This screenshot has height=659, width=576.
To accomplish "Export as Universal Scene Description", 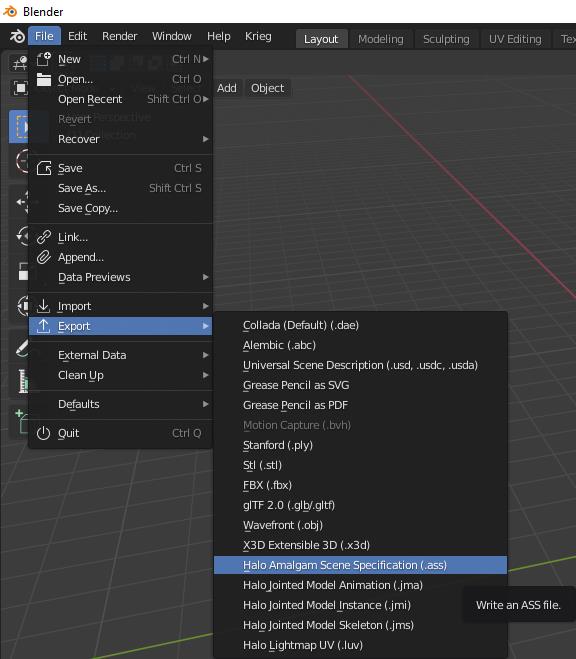I will click(x=360, y=365).
